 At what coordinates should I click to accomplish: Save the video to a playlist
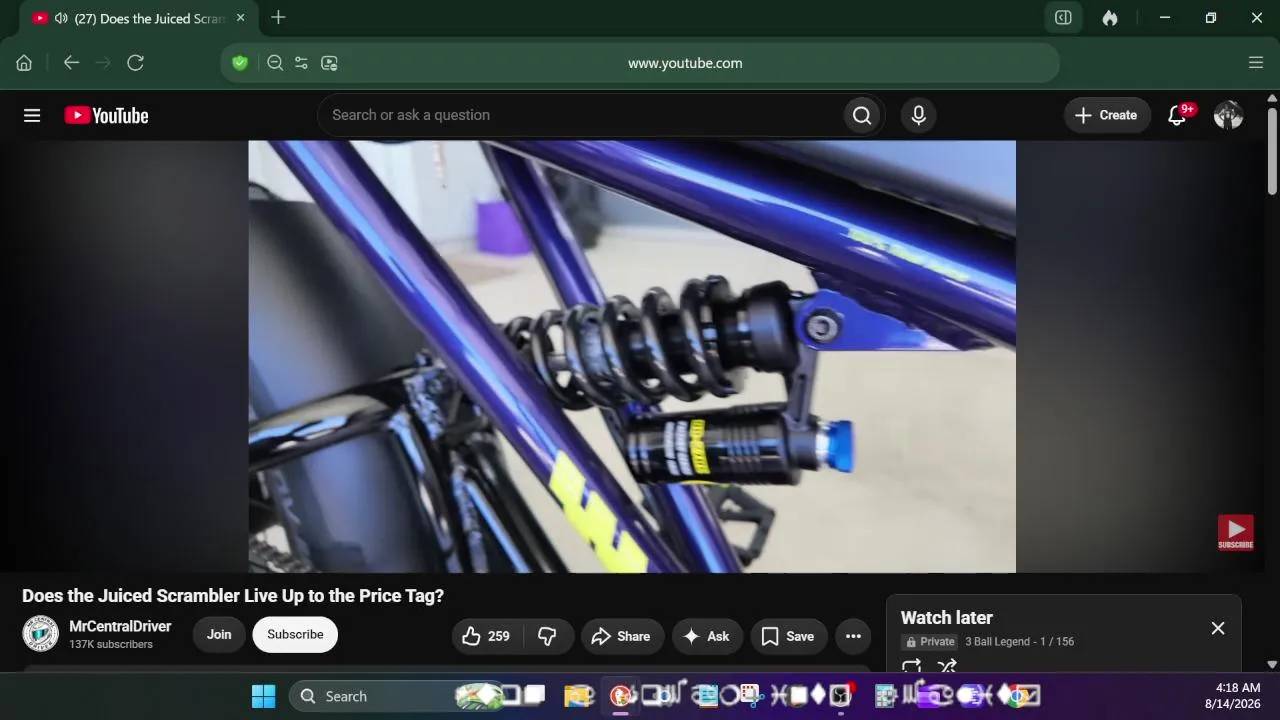[x=788, y=636]
